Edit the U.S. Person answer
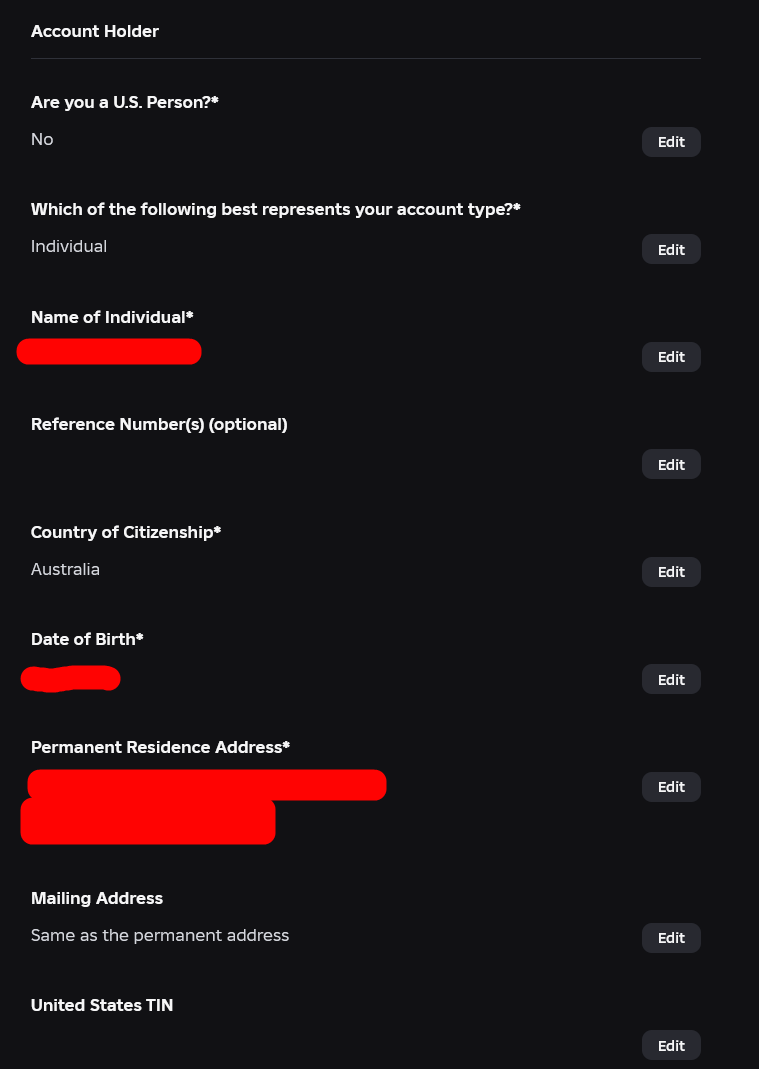 [671, 142]
